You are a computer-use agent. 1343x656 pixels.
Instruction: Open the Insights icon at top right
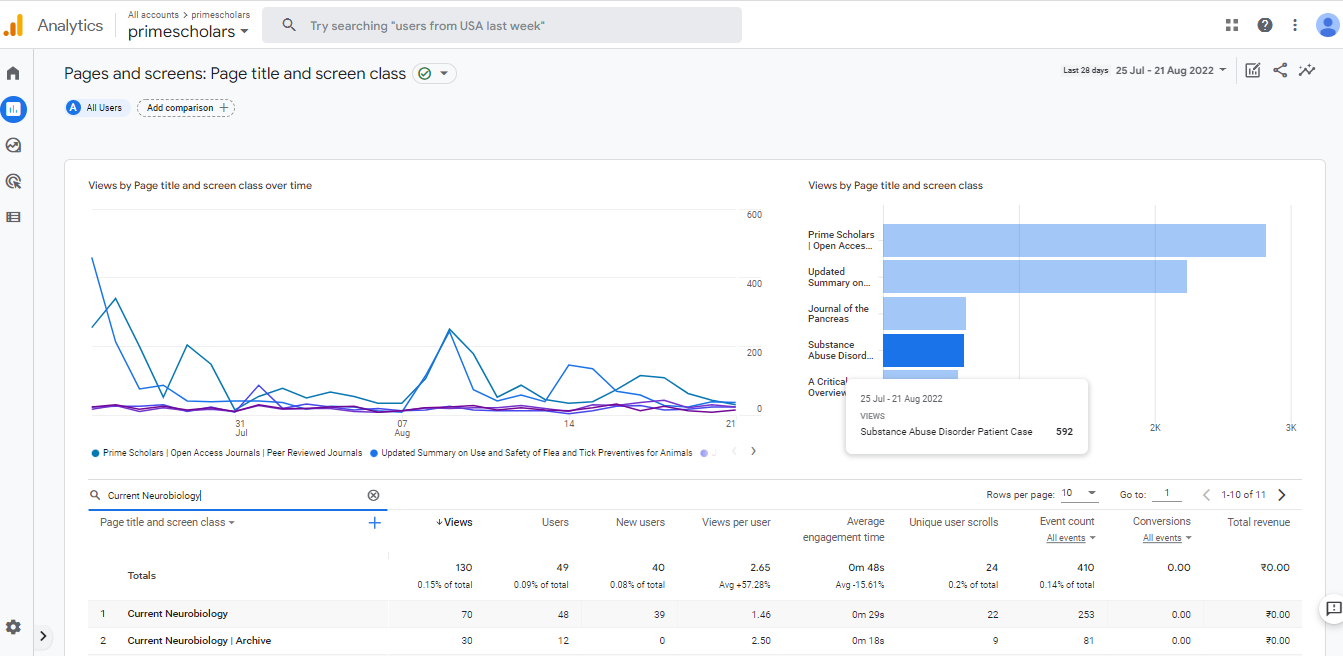tap(1307, 70)
